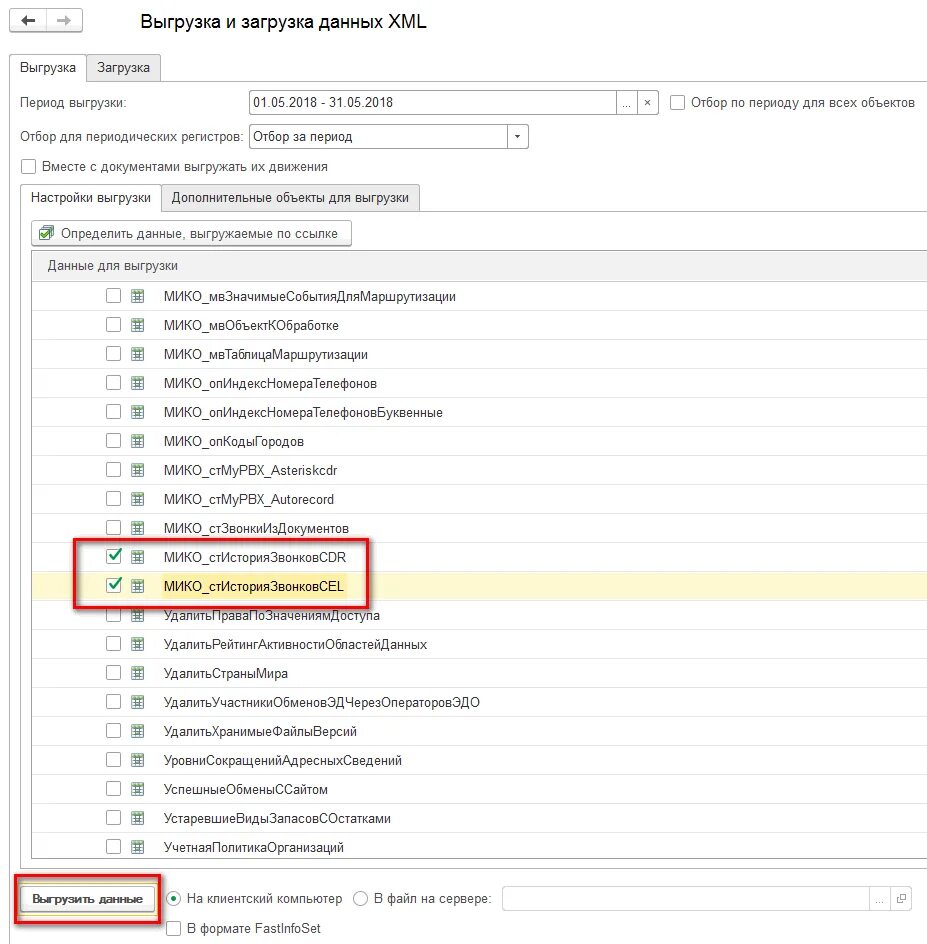Select row МИКО_мвОбъектКОбработке
Image resolution: width=927 pixels, height=944 pixels.
tap(479, 325)
